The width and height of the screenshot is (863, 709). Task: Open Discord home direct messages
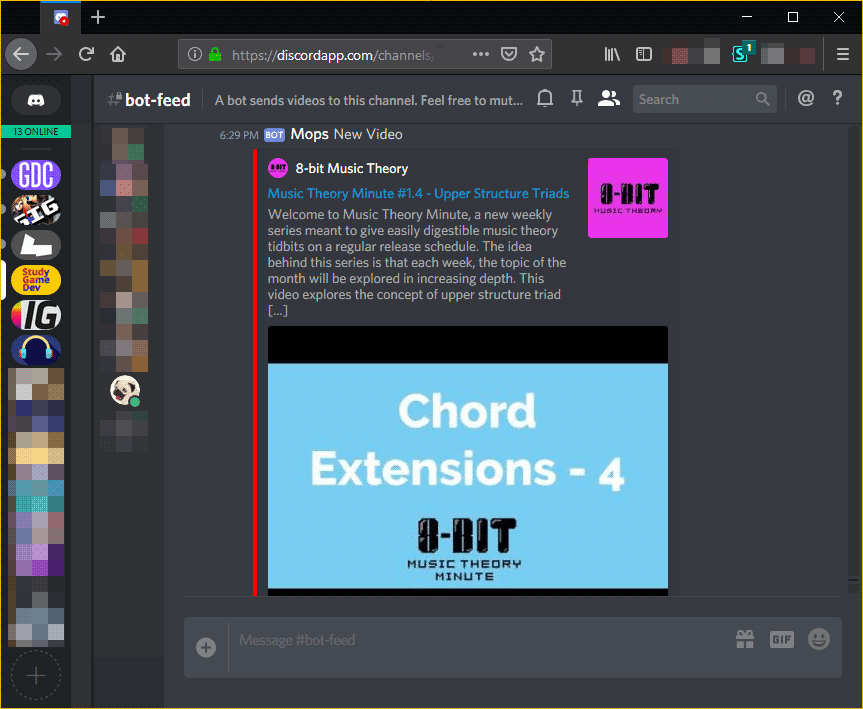(36, 100)
